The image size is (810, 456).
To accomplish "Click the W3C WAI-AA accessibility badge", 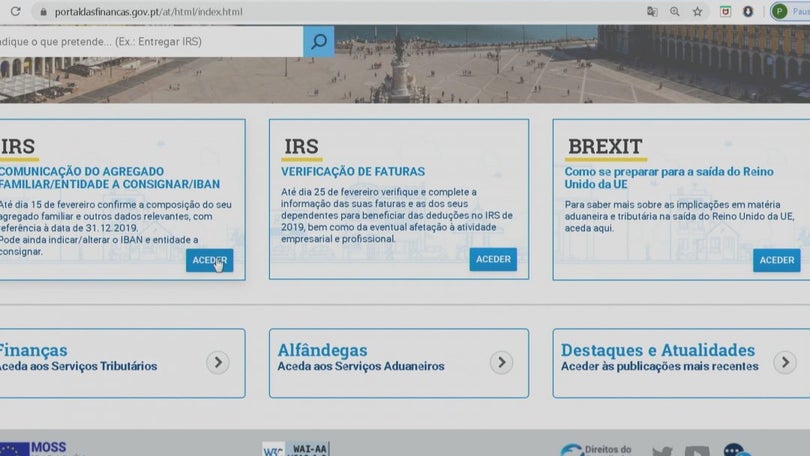I will (296, 449).
